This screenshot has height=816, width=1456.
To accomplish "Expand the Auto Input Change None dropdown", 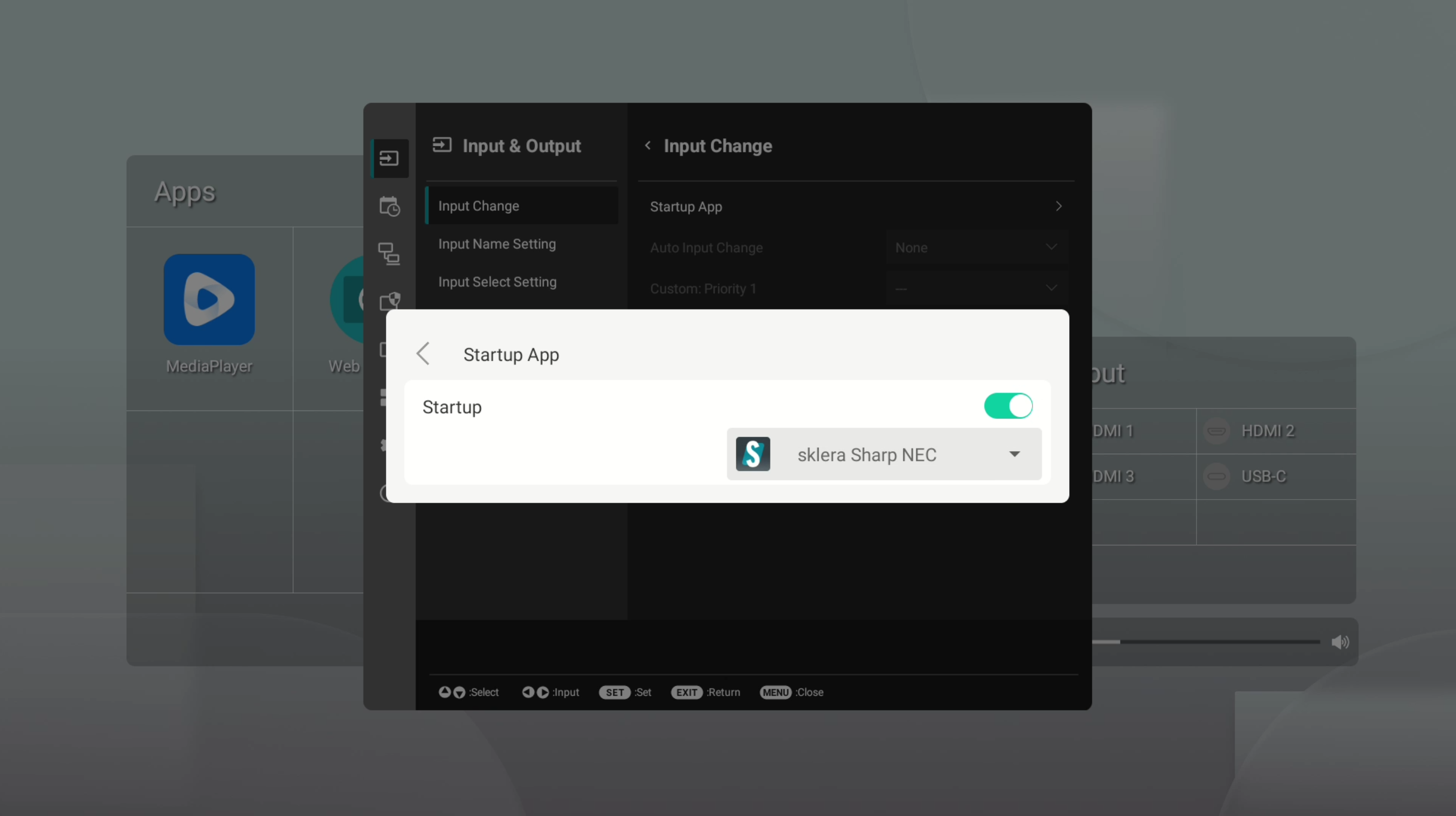I will [977, 248].
